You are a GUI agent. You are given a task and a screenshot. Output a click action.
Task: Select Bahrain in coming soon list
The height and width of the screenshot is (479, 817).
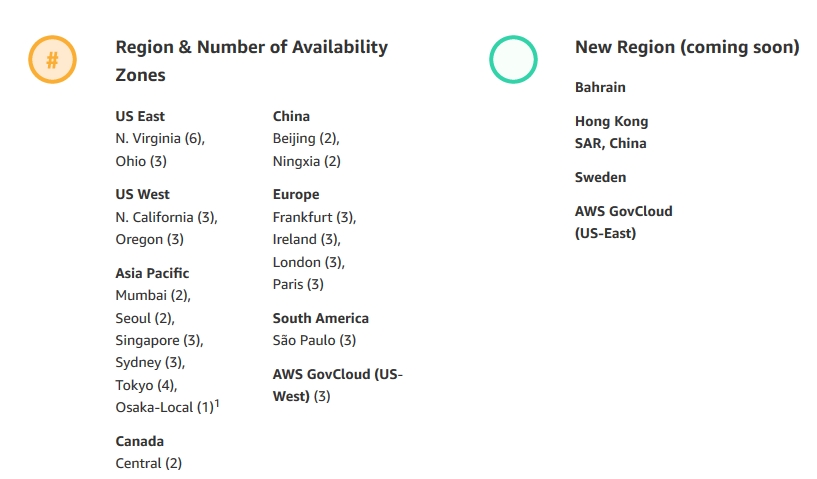click(600, 87)
